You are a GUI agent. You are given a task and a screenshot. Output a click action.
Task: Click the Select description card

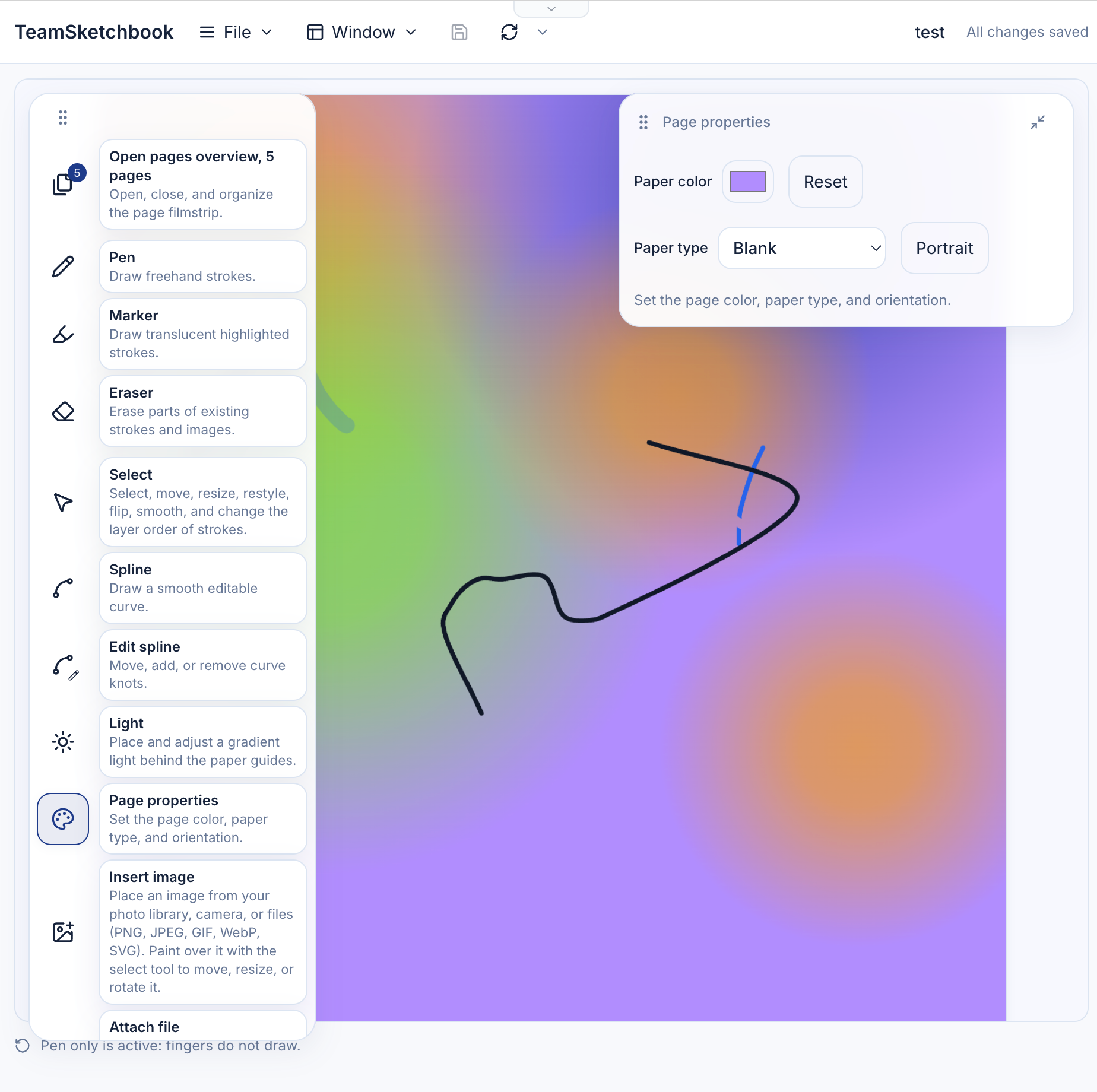[203, 502]
